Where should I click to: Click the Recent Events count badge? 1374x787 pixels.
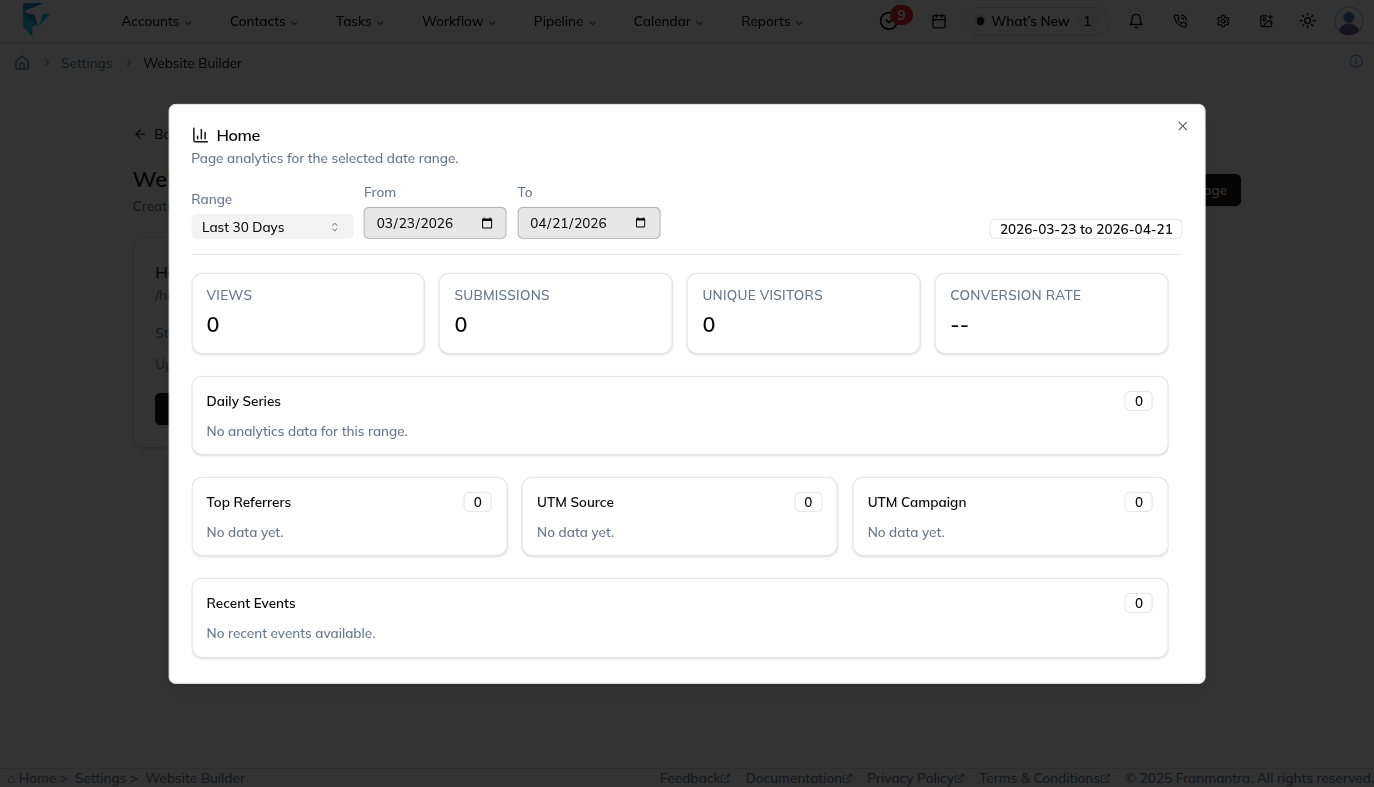pyautogui.click(x=1138, y=603)
